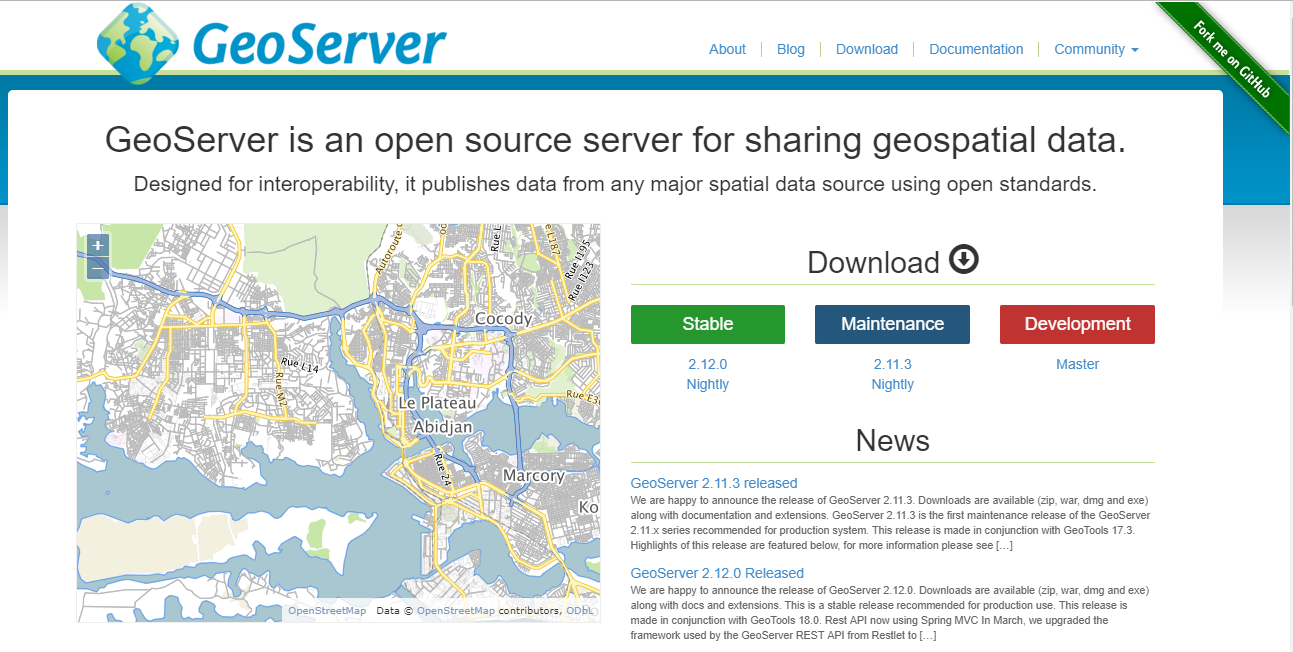Click the Cocody label on the map
Viewport: 1293px width, 652px height.
click(504, 319)
